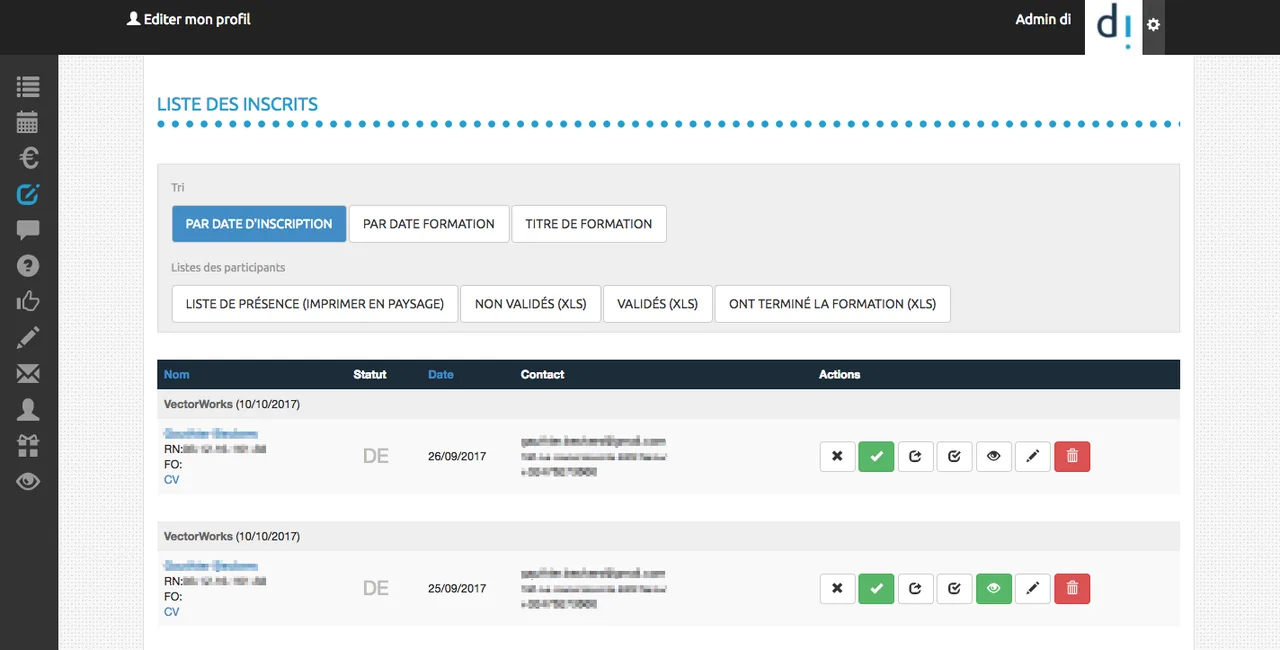Download the 'Validés (XLS)' list
The width and height of the screenshot is (1280, 650).
coord(657,304)
